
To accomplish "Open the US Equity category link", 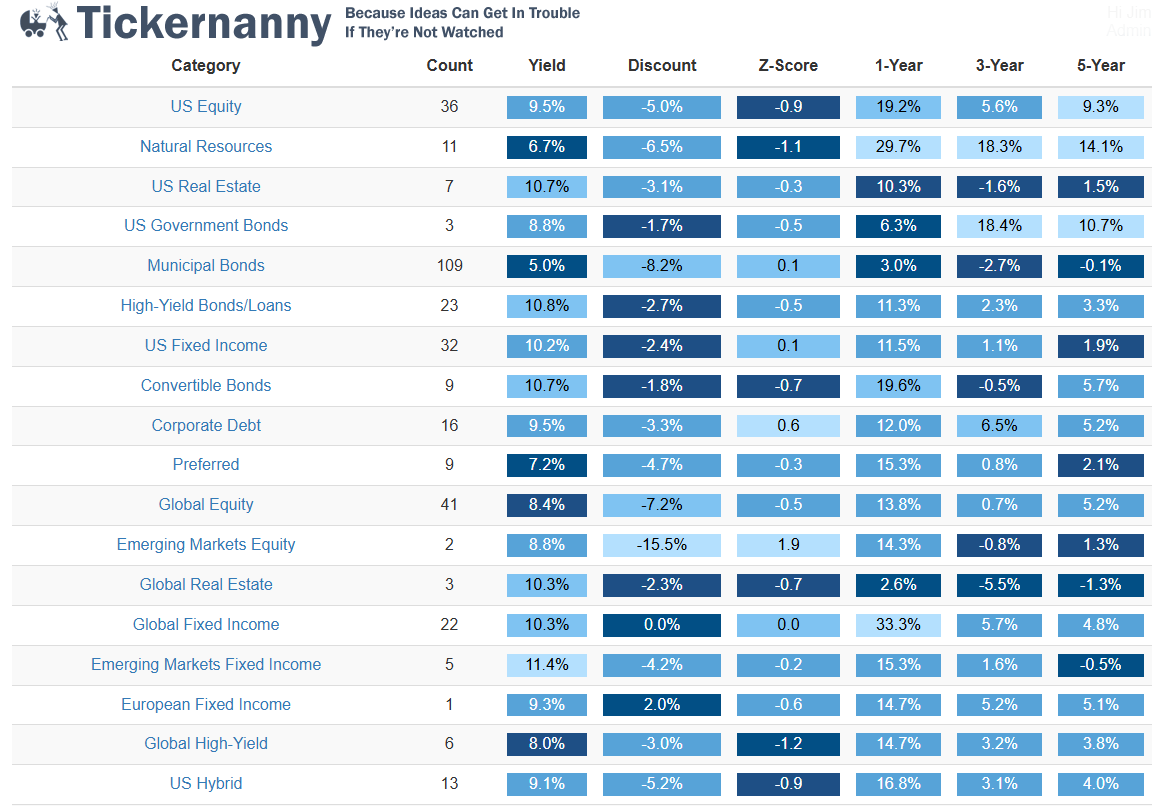I will [206, 107].
